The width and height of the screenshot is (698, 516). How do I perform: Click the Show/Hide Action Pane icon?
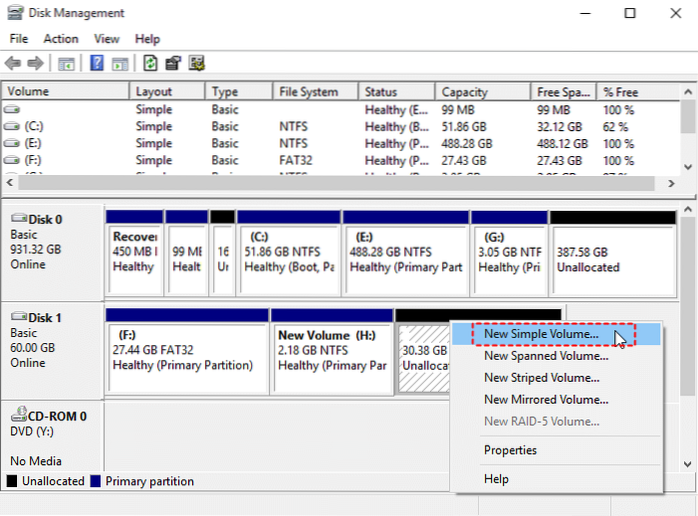point(119,63)
